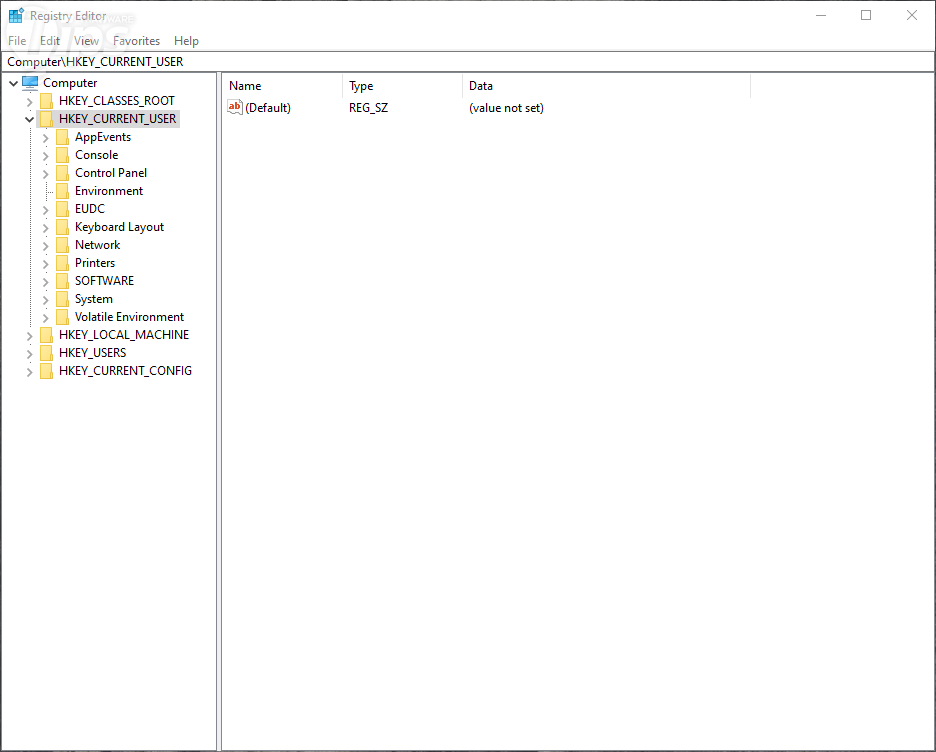
Task: Open the Help menu
Action: coord(186,41)
